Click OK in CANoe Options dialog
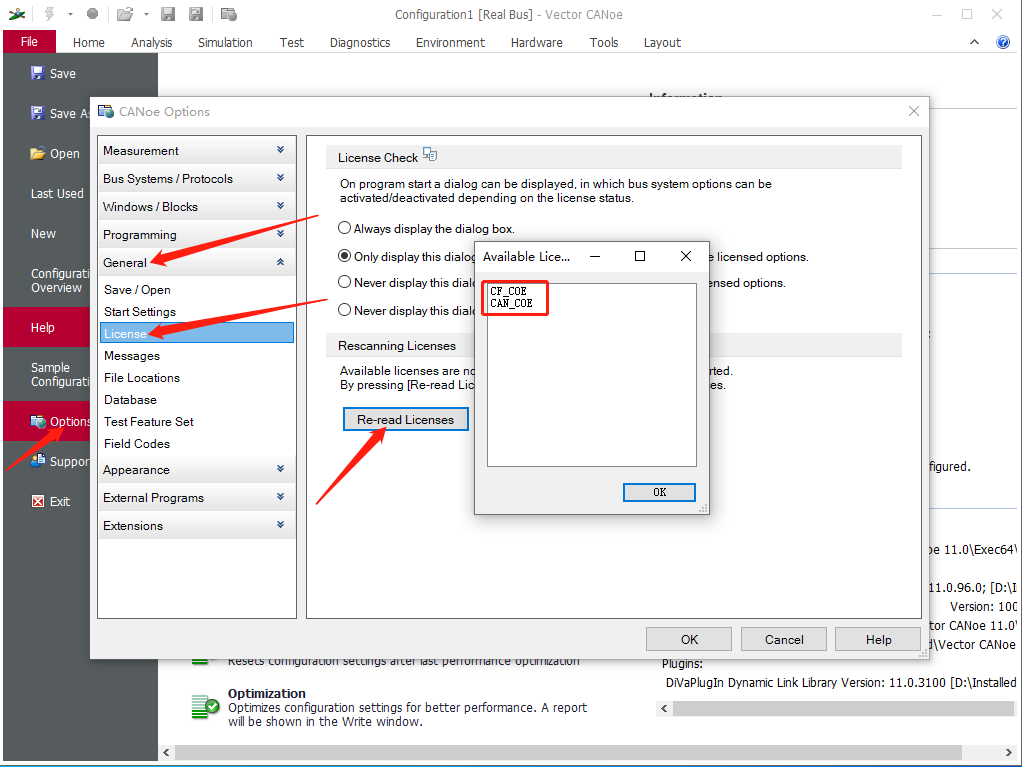 689,639
